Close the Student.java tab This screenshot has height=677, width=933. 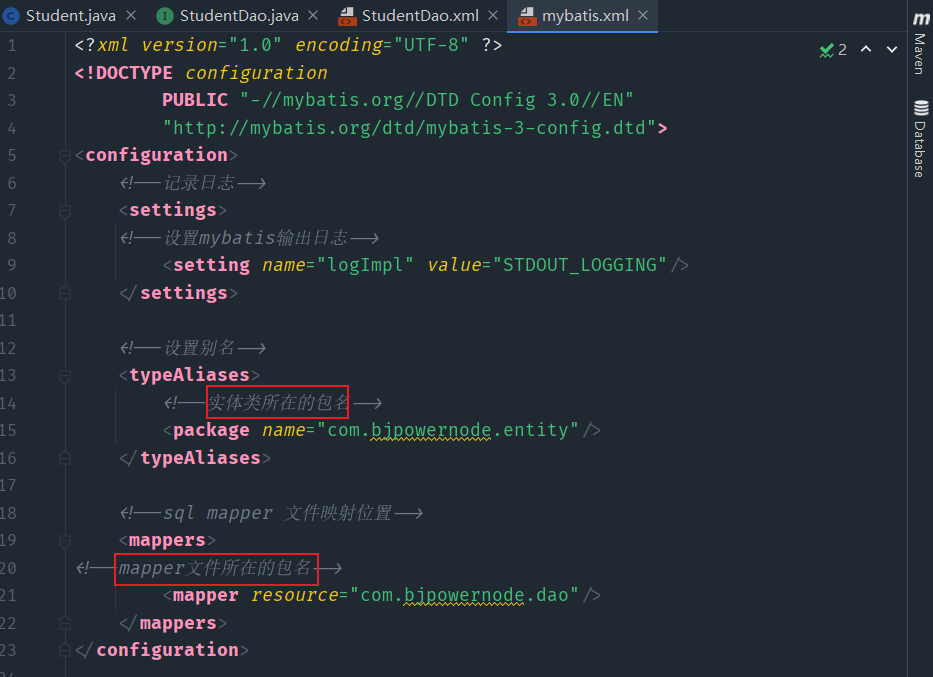(132, 15)
